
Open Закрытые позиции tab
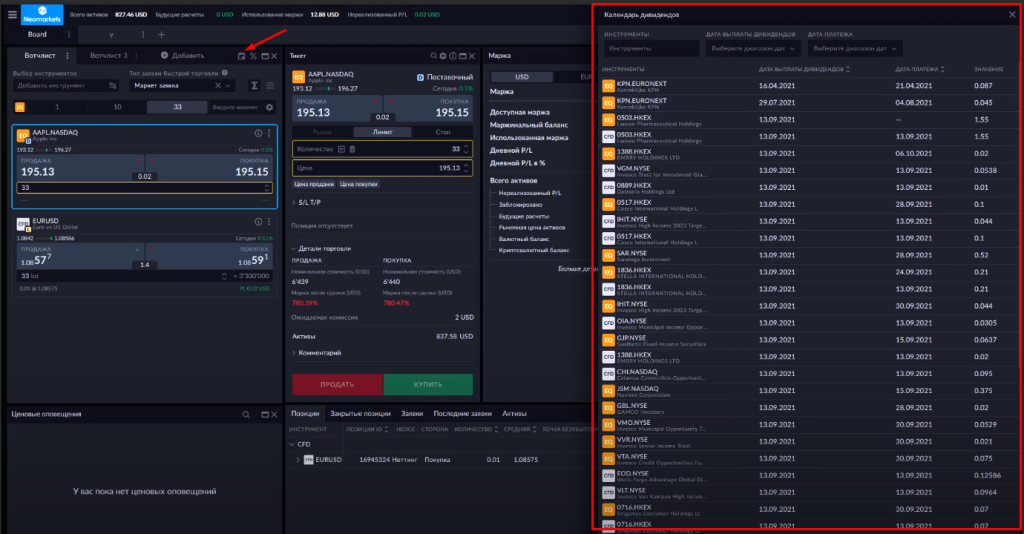tap(360, 414)
